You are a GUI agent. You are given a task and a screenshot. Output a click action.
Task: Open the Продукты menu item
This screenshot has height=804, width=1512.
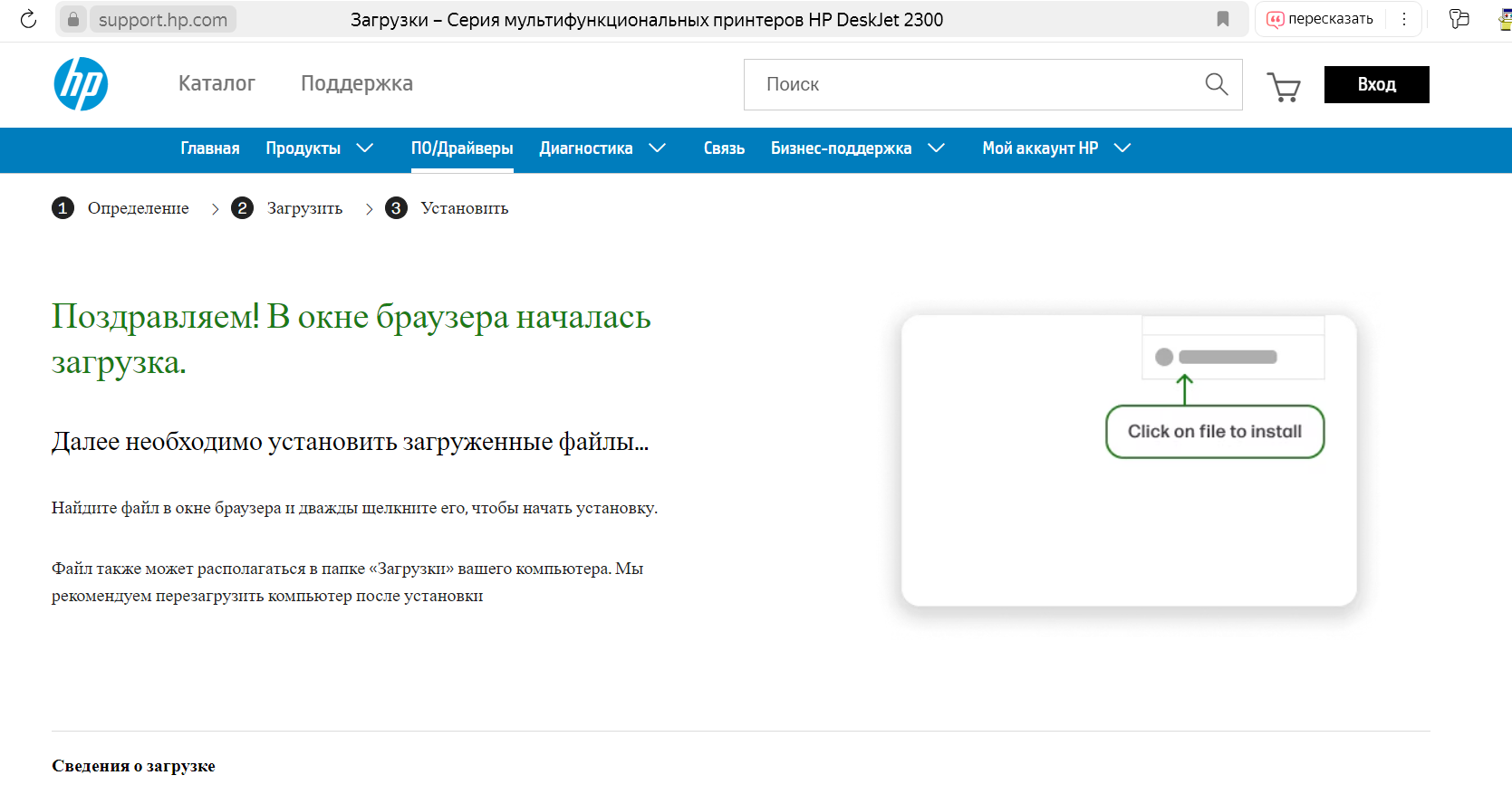point(303,148)
